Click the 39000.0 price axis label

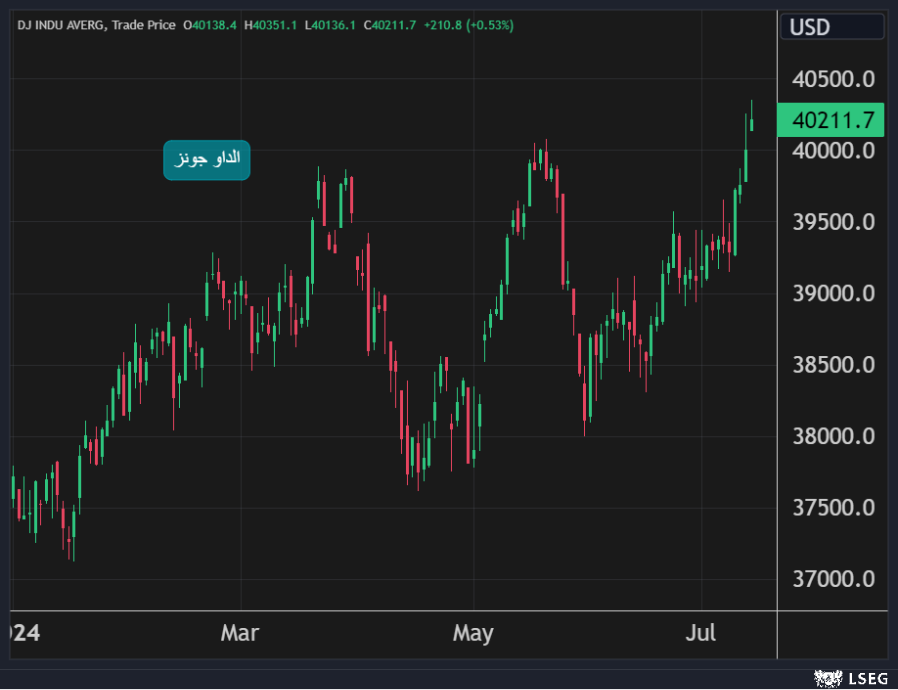pos(833,294)
